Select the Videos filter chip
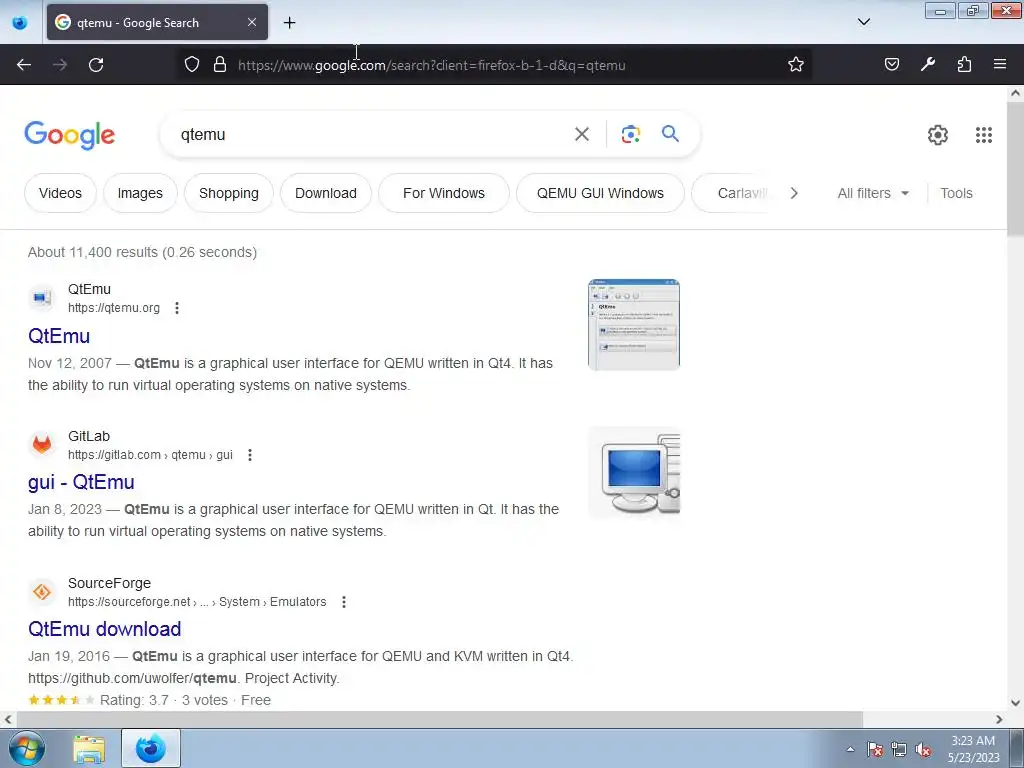Image resolution: width=1024 pixels, height=768 pixels. point(60,193)
